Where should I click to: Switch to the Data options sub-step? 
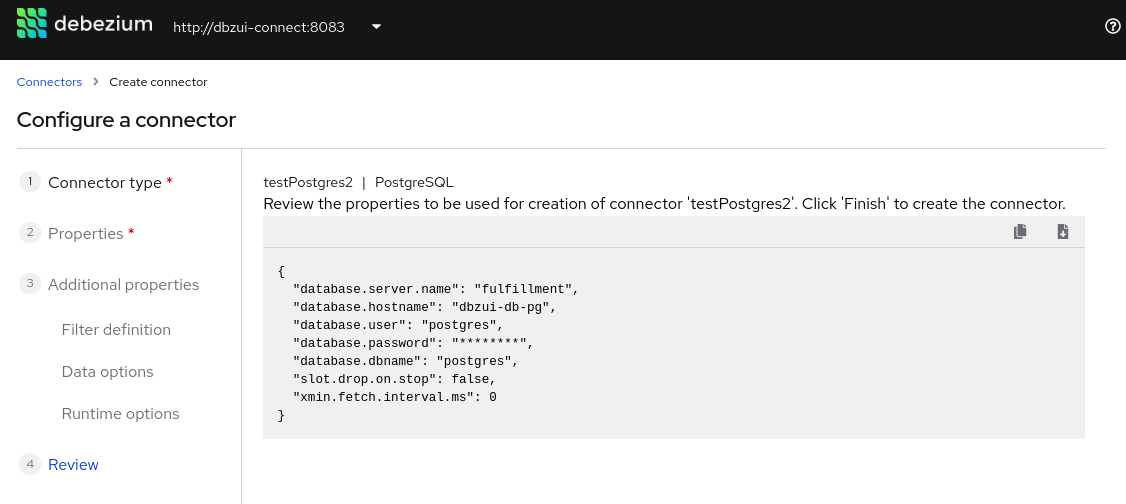[107, 372]
